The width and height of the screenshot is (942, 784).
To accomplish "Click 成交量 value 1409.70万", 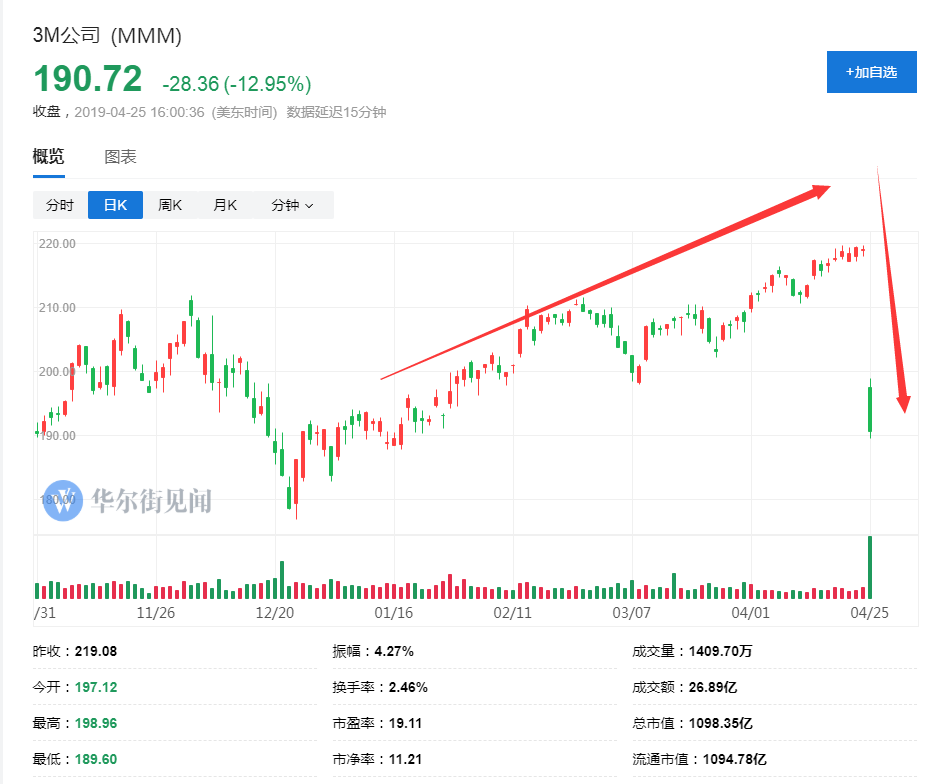I will pyautogui.click(x=720, y=651).
